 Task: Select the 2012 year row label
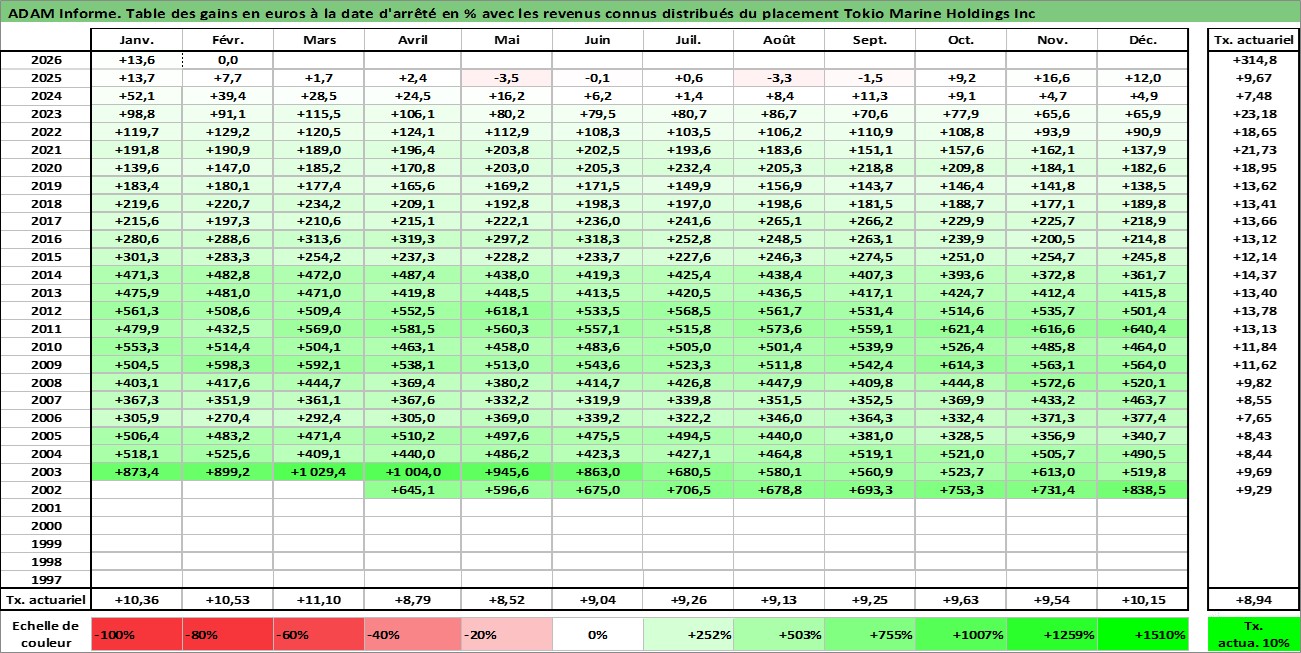[x=46, y=311]
